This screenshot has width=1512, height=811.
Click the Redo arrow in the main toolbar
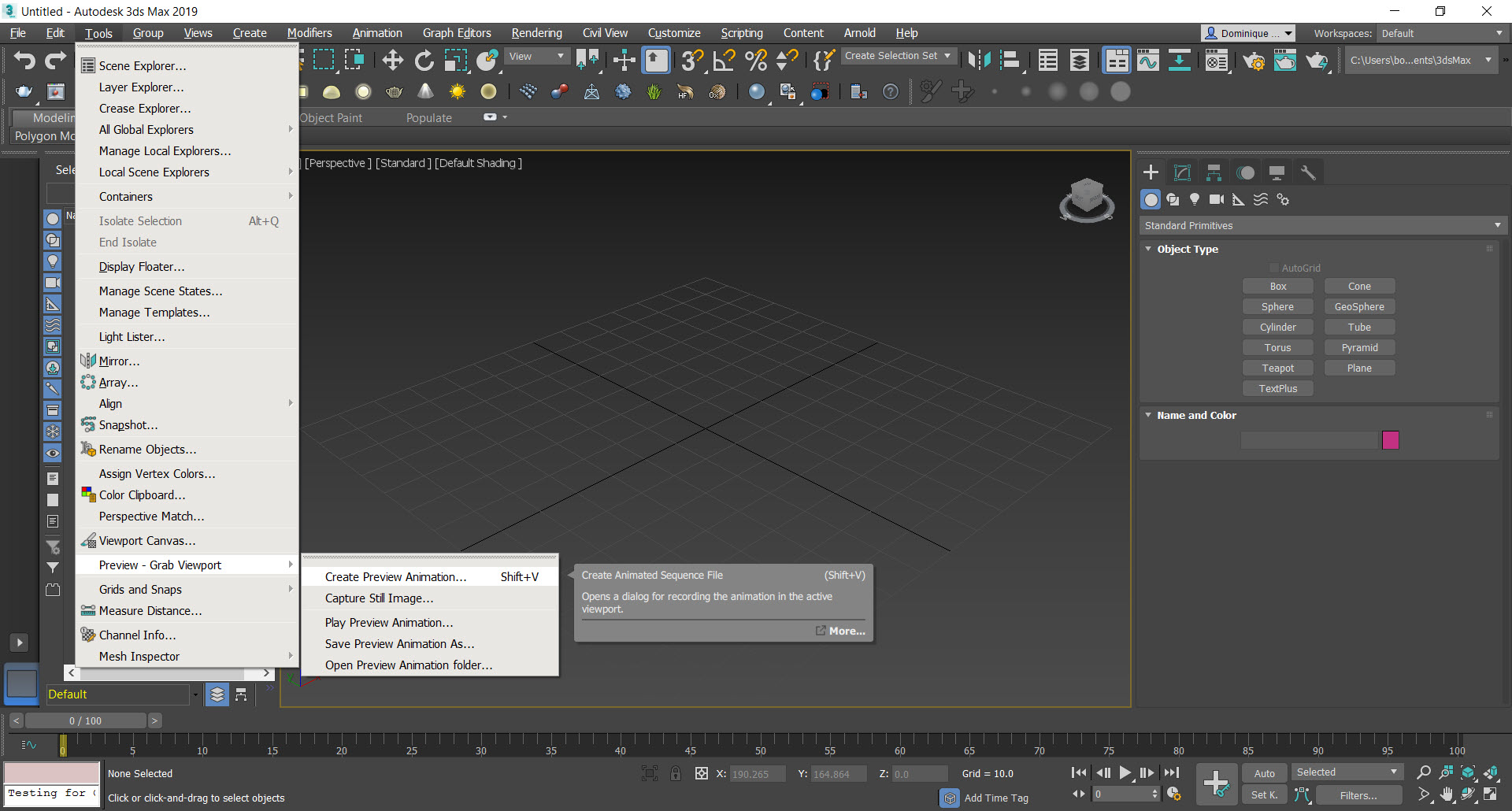[55, 61]
